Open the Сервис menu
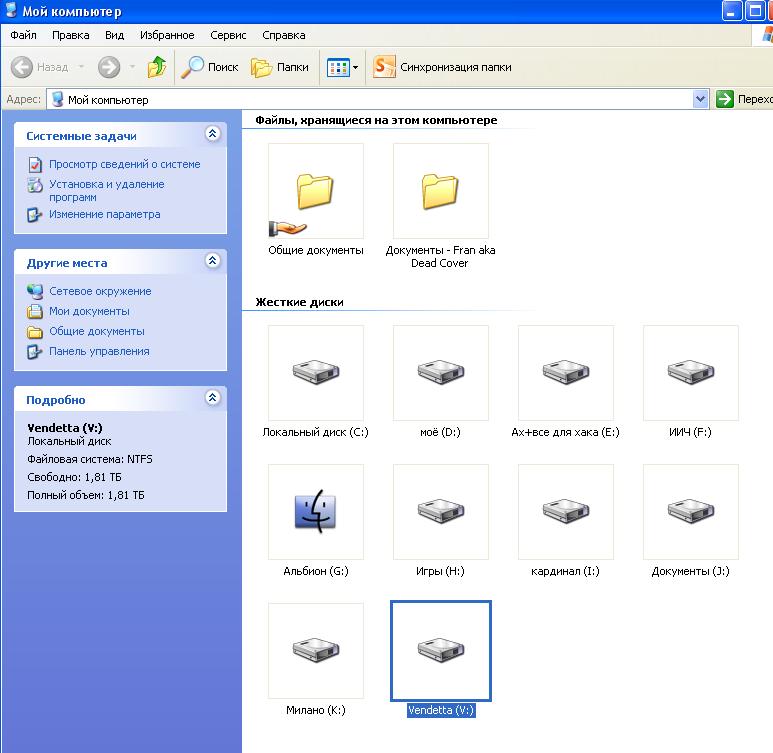The image size is (773, 753). (x=228, y=35)
